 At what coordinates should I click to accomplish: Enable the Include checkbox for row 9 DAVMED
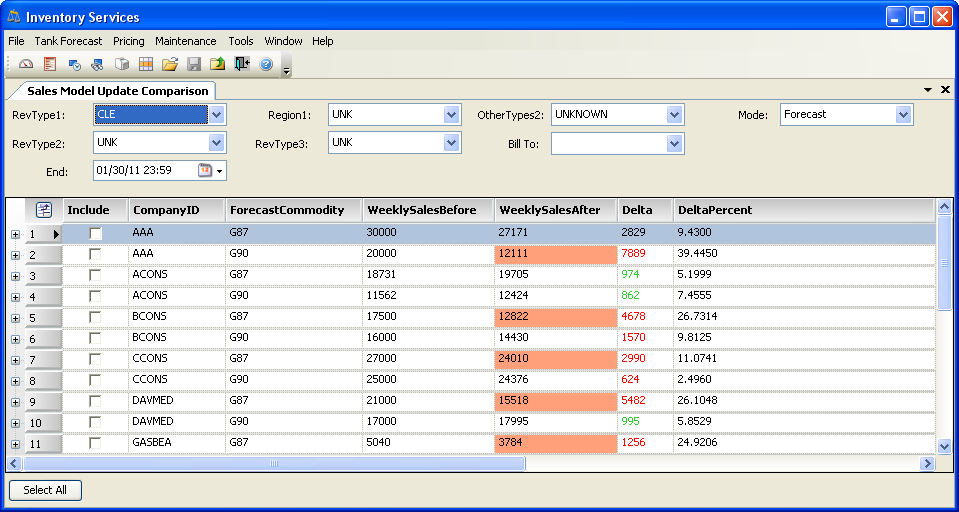coord(95,401)
